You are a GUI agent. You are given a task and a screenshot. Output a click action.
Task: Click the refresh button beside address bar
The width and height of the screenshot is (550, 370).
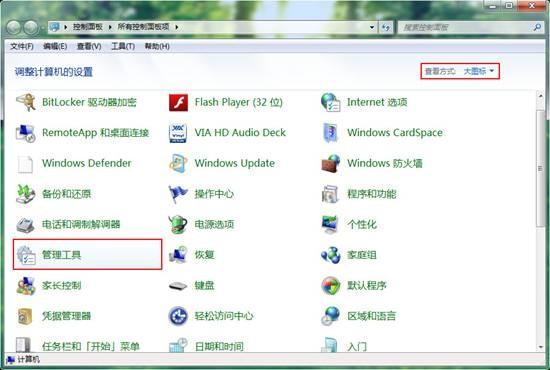386,27
